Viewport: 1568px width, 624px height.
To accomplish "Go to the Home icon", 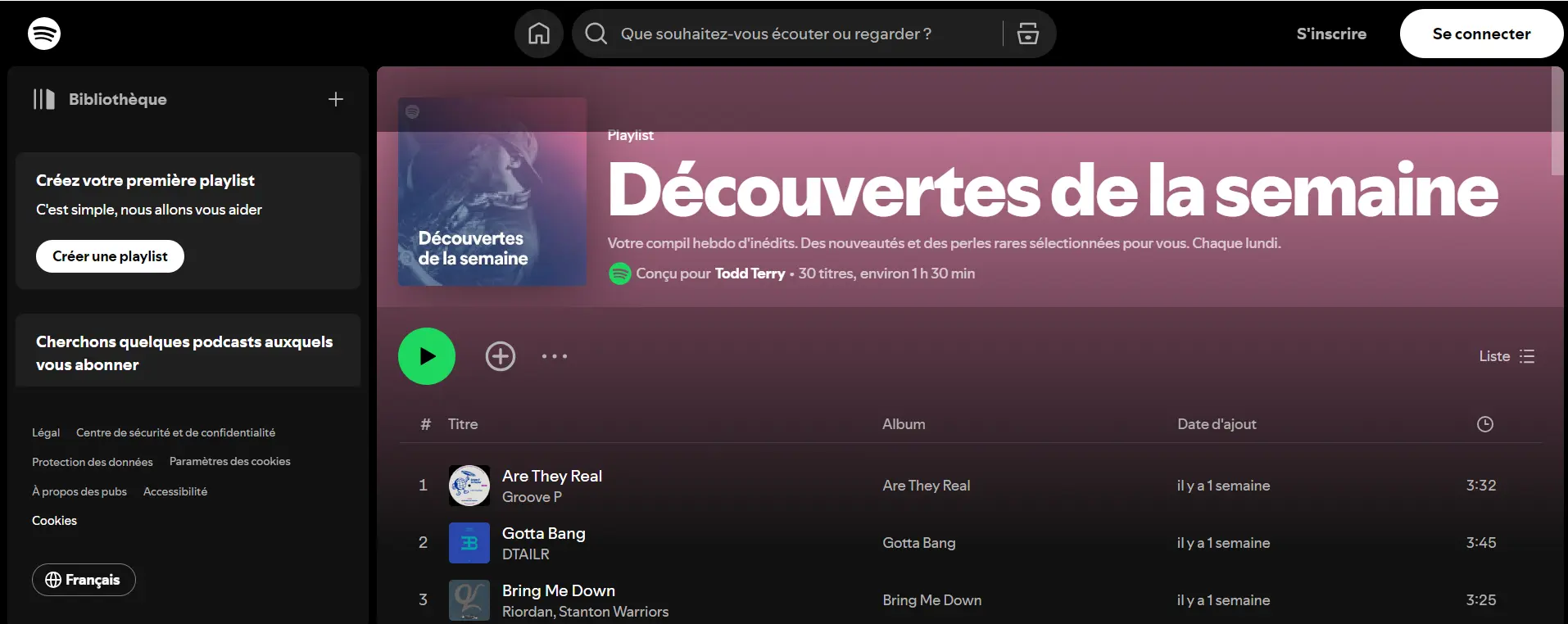I will (539, 34).
